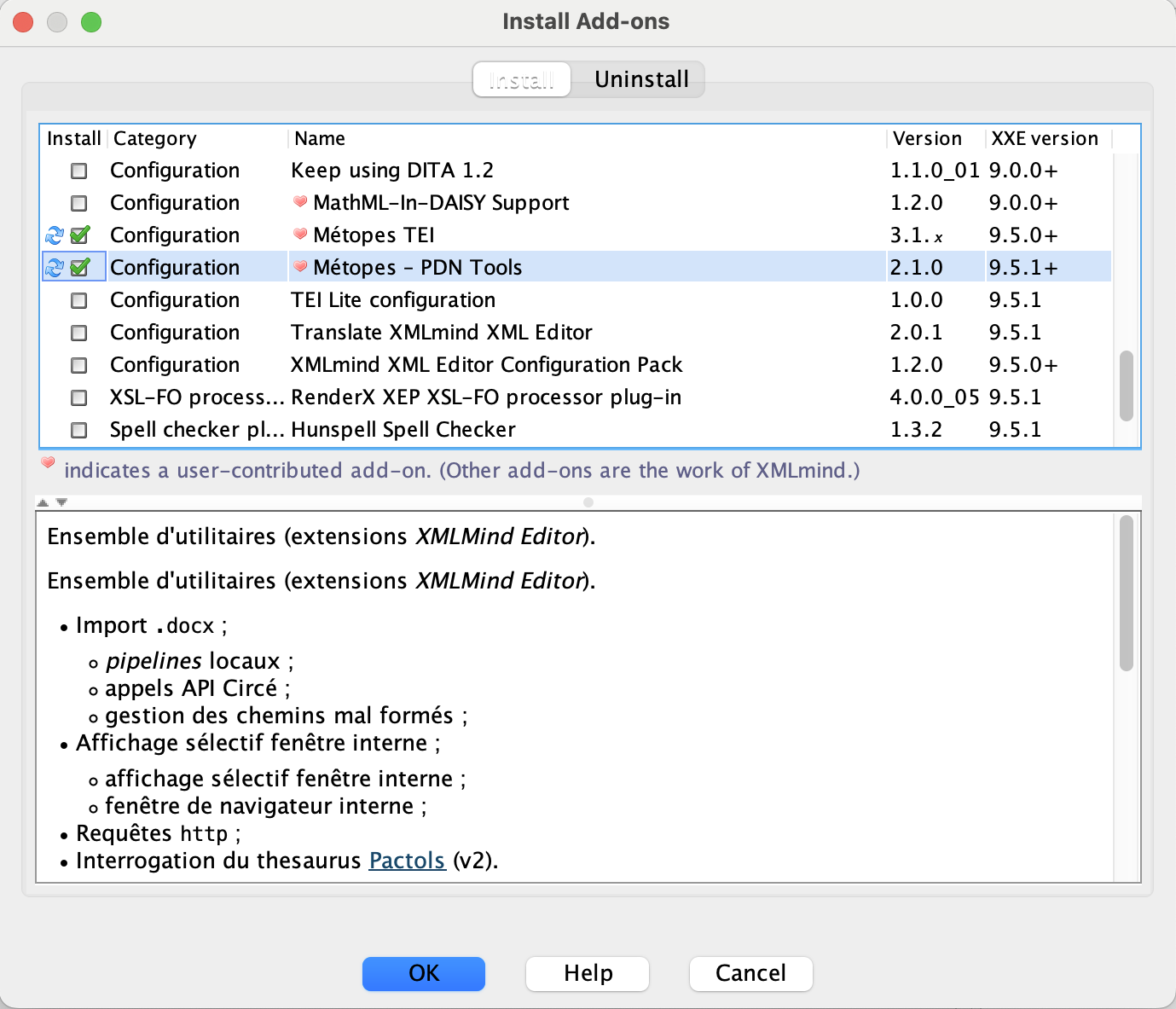
Task: Select XMLmind XML Editor Configuration Pack row
Action: click(x=576, y=365)
